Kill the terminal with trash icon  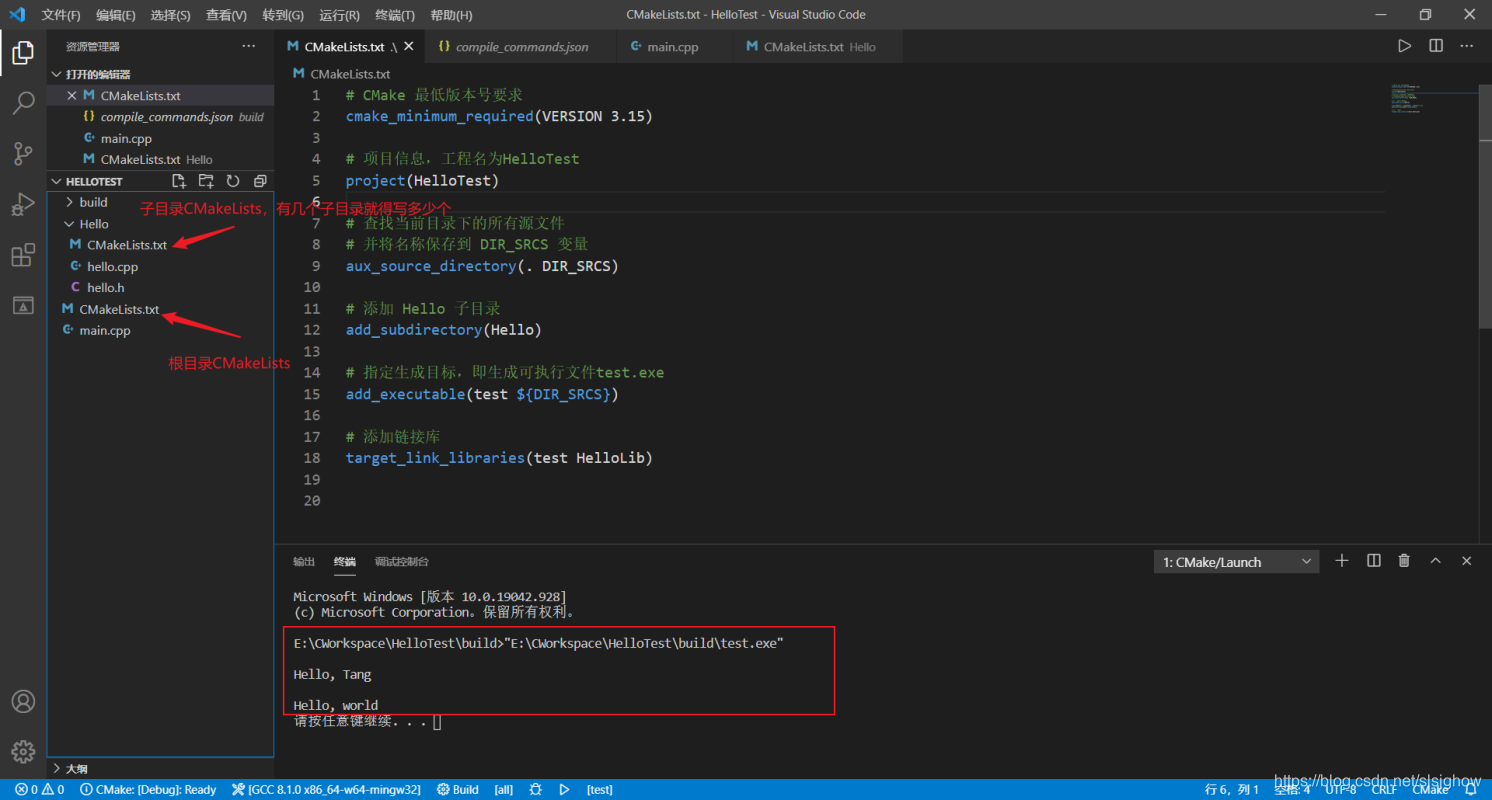click(1404, 561)
